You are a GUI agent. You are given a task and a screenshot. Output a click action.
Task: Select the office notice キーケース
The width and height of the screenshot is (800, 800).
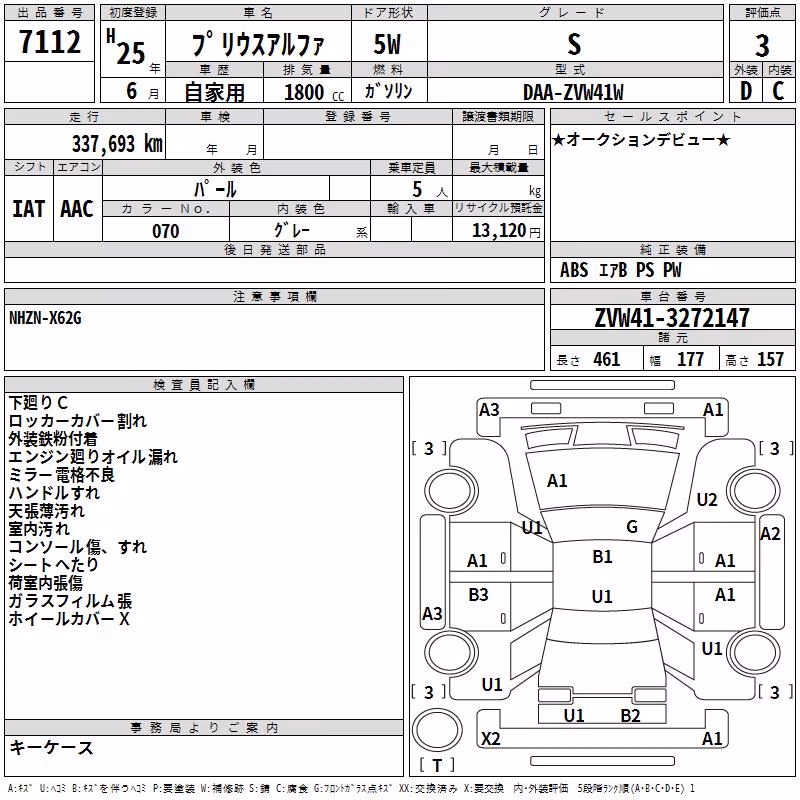pyautogui.click(x=52, y=748)
